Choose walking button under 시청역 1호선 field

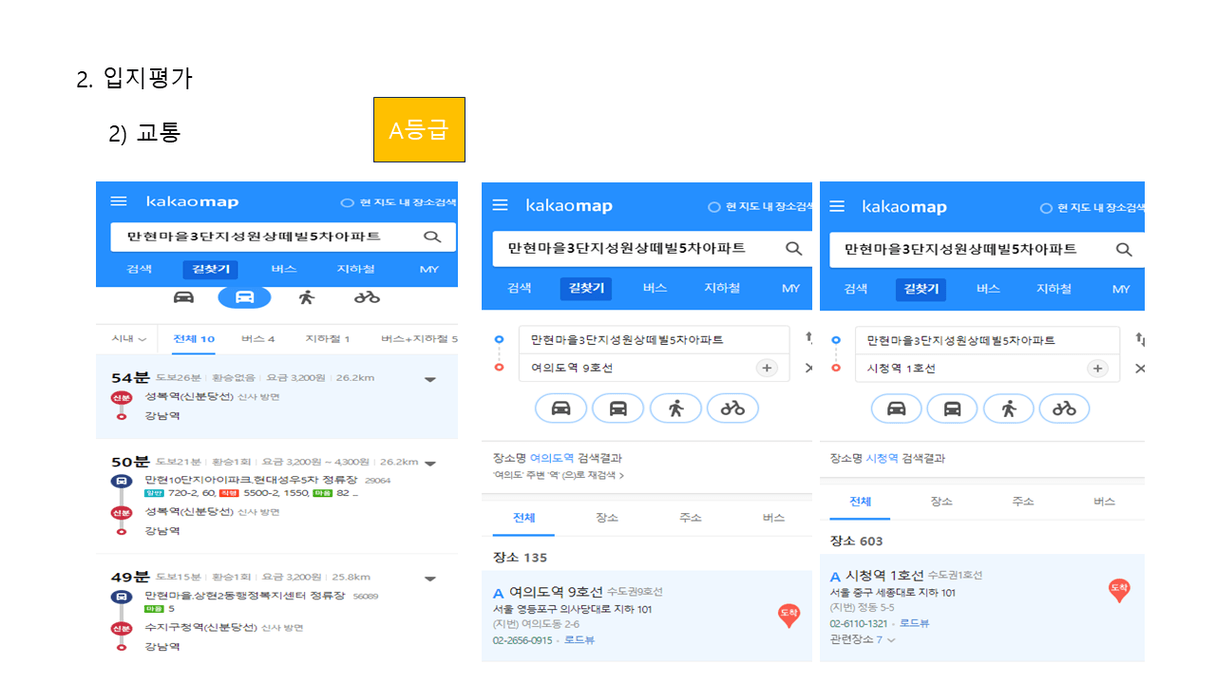click(x=1009, y=408)
